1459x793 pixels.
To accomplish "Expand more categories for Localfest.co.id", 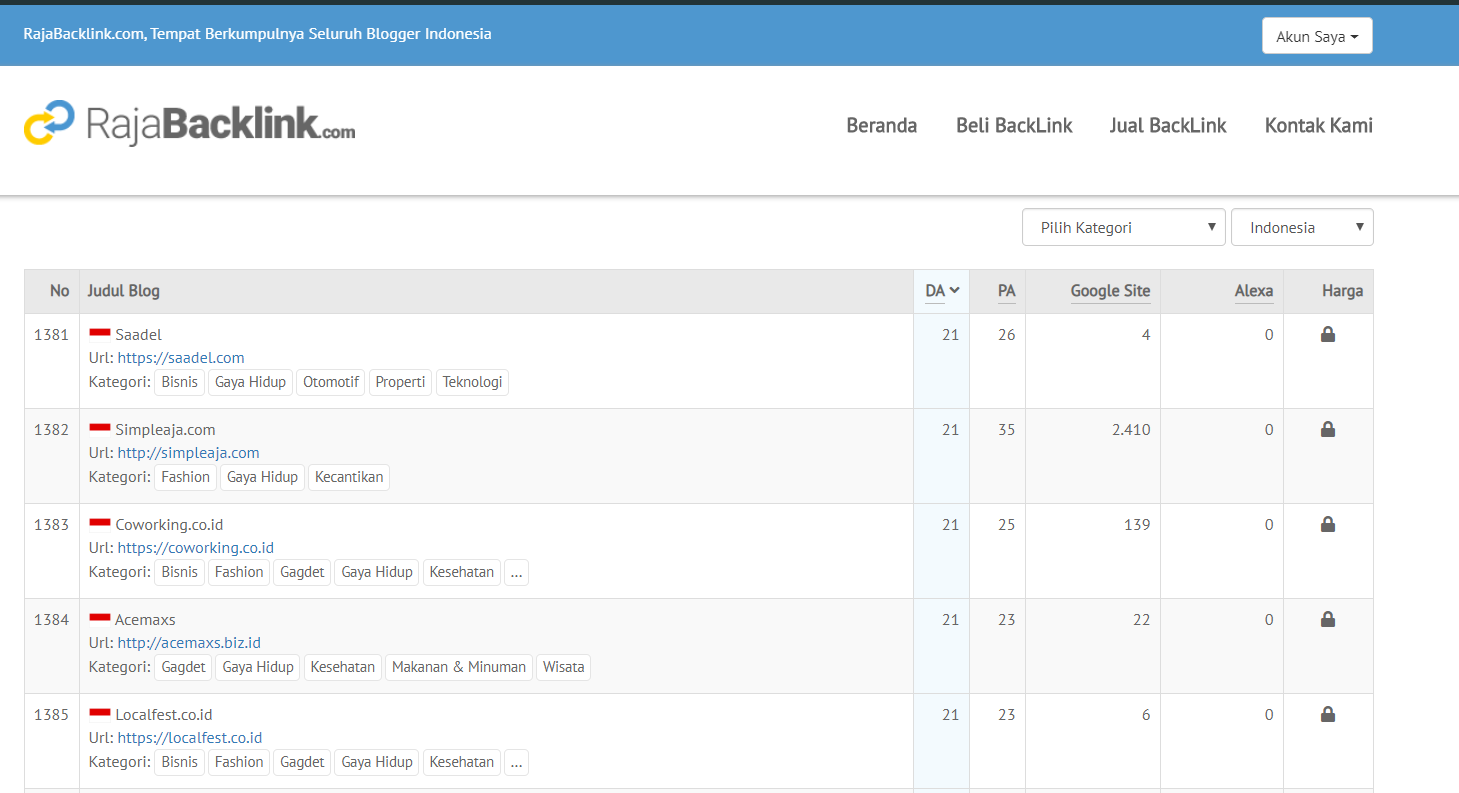I will click(516, 762).
